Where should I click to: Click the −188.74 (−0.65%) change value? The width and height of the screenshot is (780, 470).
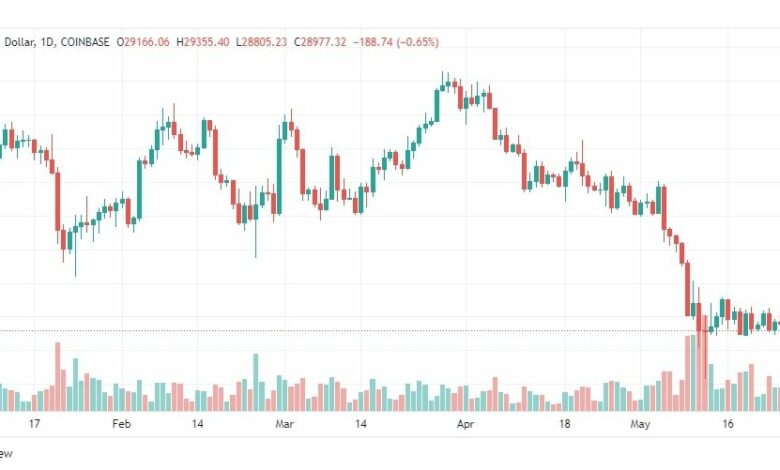click(396, 42)
